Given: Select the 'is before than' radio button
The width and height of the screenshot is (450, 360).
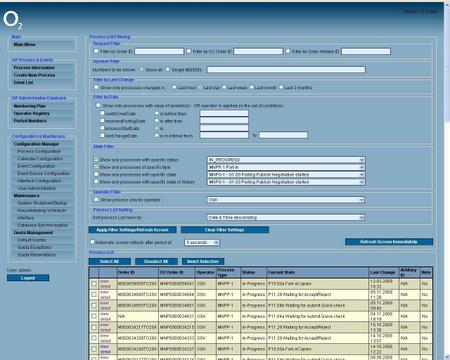Looking at the screenshot, I should click(157, 113).
